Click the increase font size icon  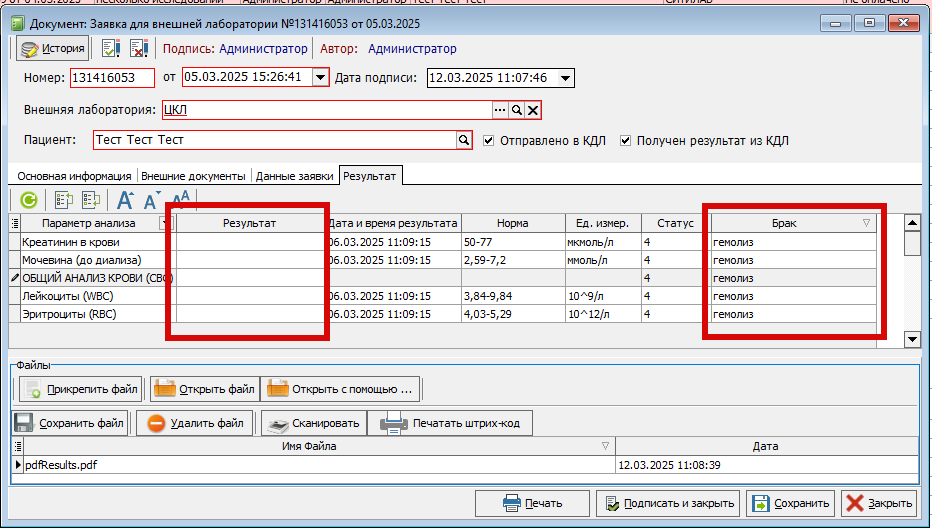(126, 200)
